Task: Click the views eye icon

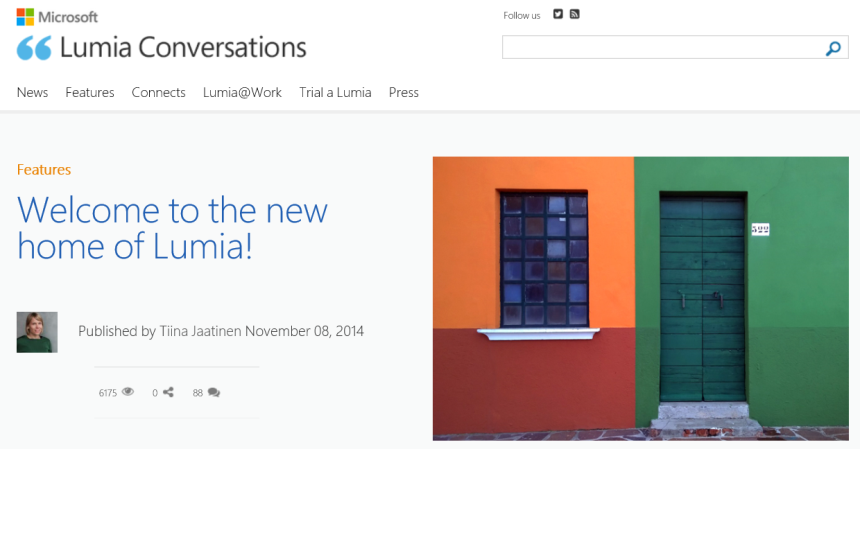Action: 128,392
